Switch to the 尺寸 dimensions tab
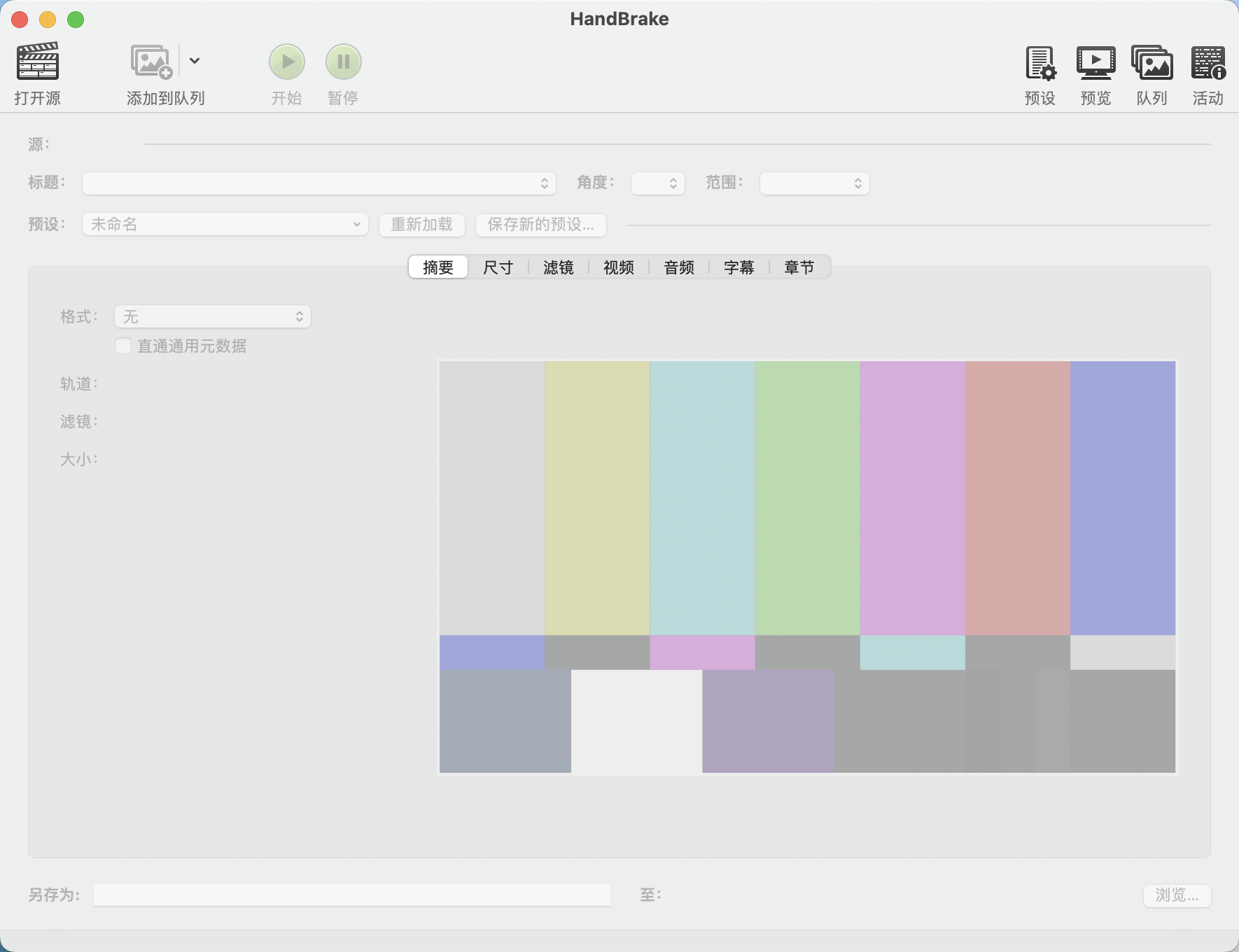Viewport: 1239px width, 952px height. coord(498,267)
